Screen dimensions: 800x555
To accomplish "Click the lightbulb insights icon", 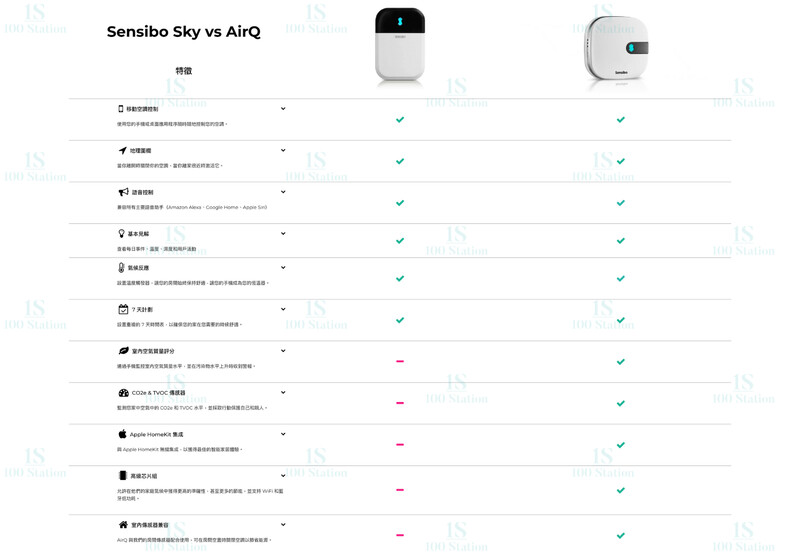I will coord(122,234).
